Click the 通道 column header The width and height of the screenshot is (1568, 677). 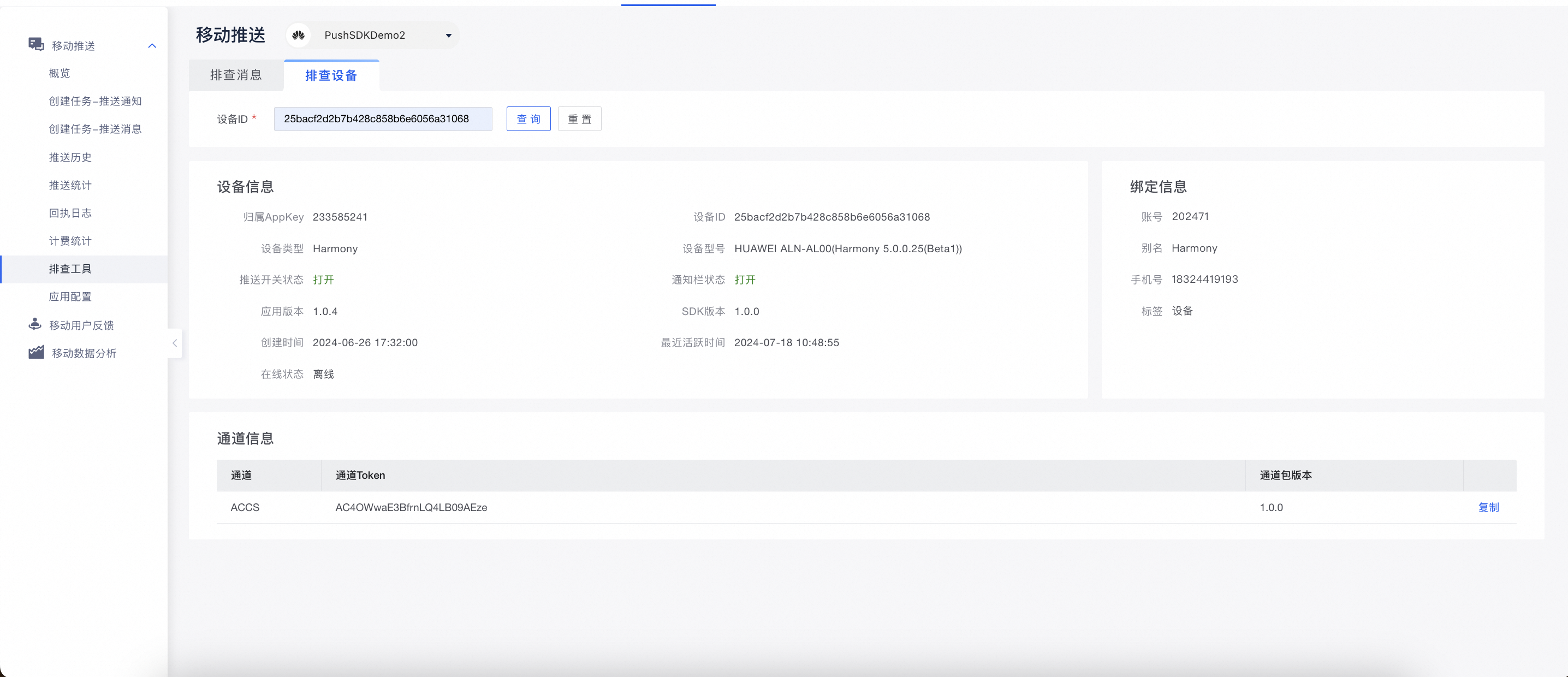241,476
